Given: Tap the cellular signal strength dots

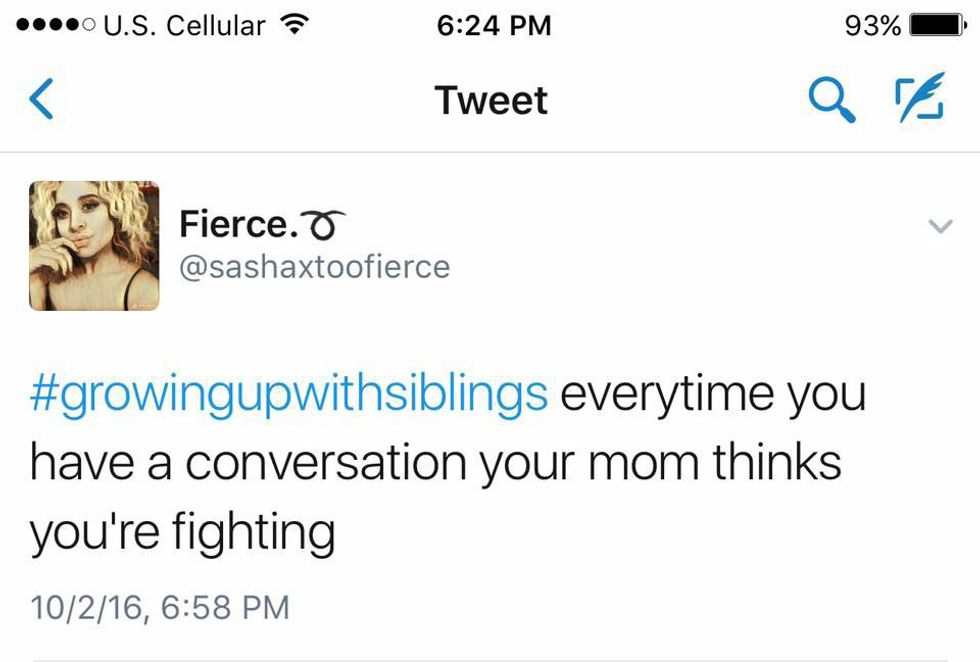Looking at the screenshot, I should click(x=49, y=25).
